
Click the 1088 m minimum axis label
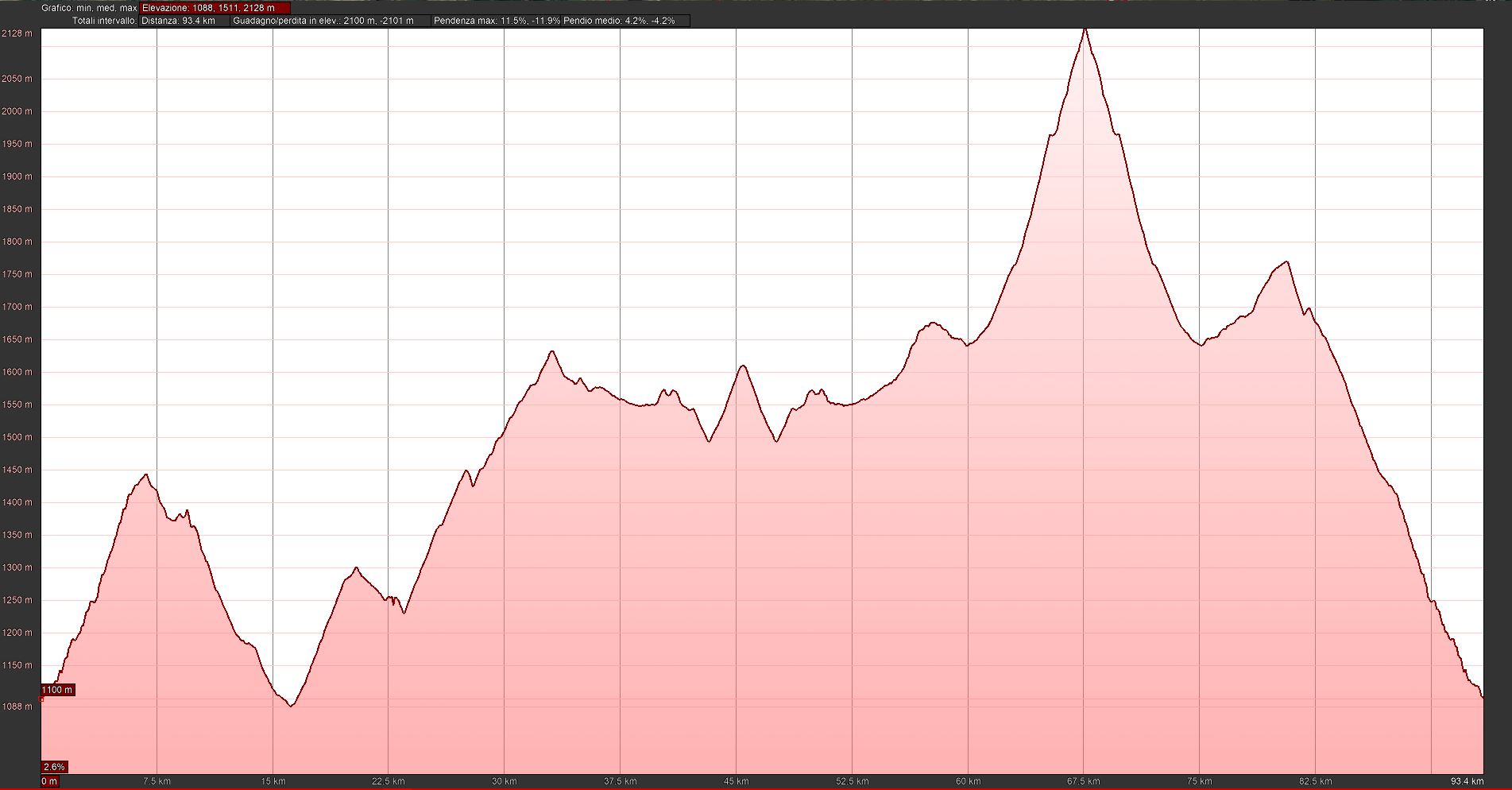click(x=17, y=706)
